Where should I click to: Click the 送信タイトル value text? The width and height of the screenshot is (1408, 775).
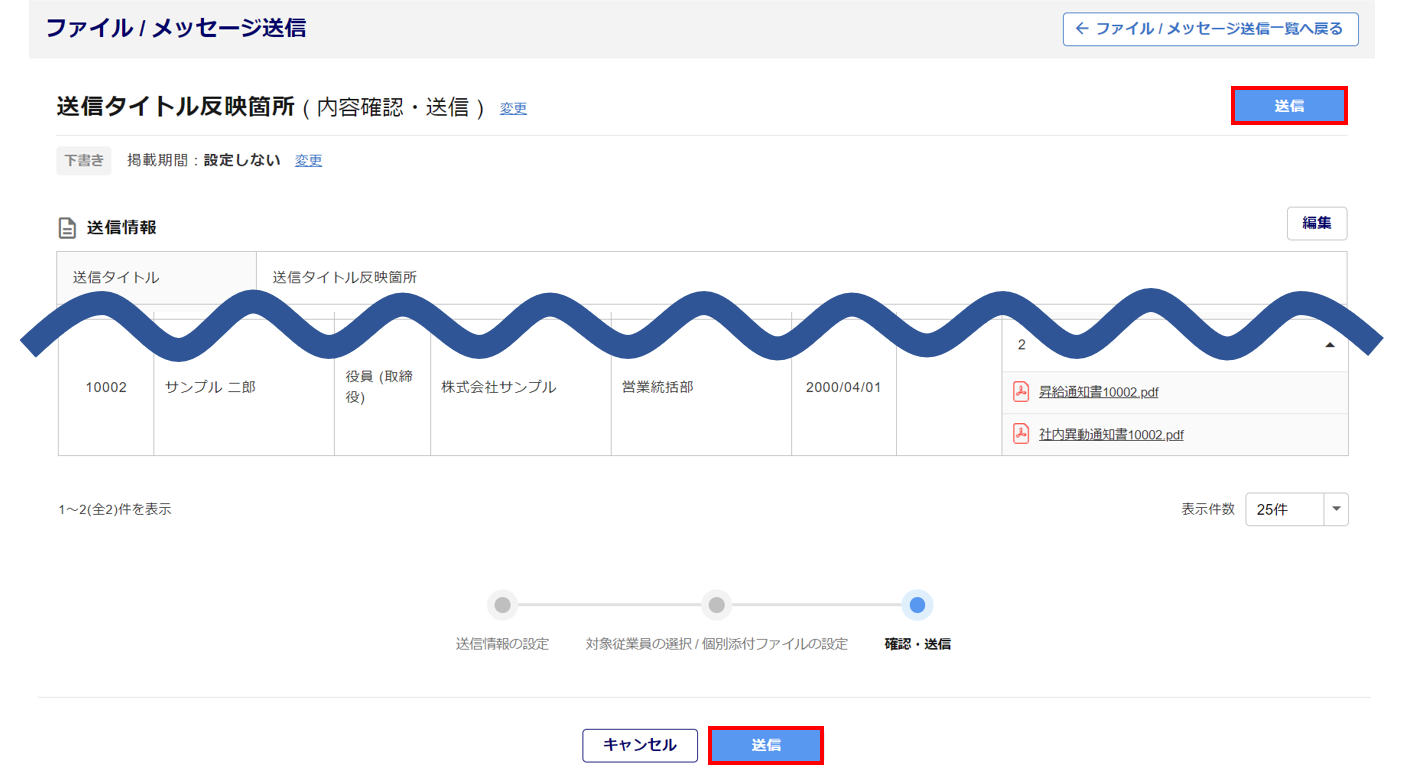344,277
